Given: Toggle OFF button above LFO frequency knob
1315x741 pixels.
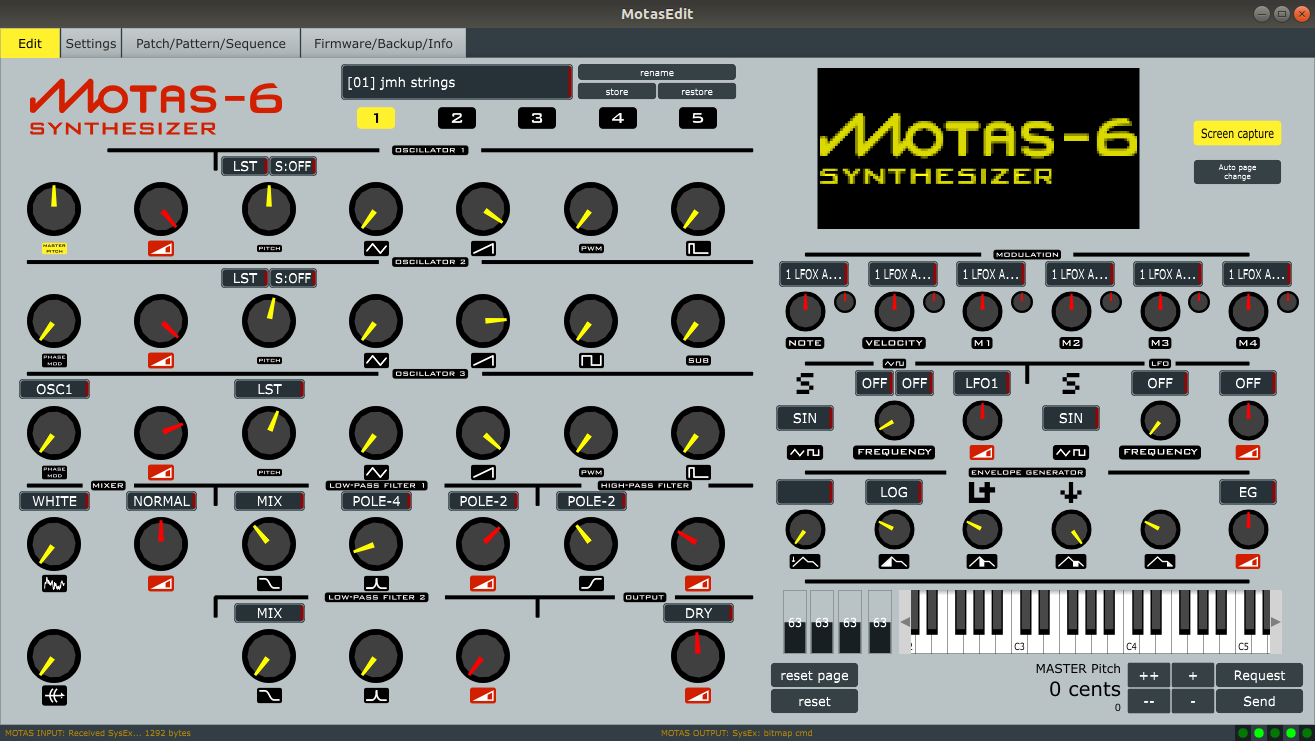Looking at the screenshot, I should pyautogui.click(x=1160, y=383).
